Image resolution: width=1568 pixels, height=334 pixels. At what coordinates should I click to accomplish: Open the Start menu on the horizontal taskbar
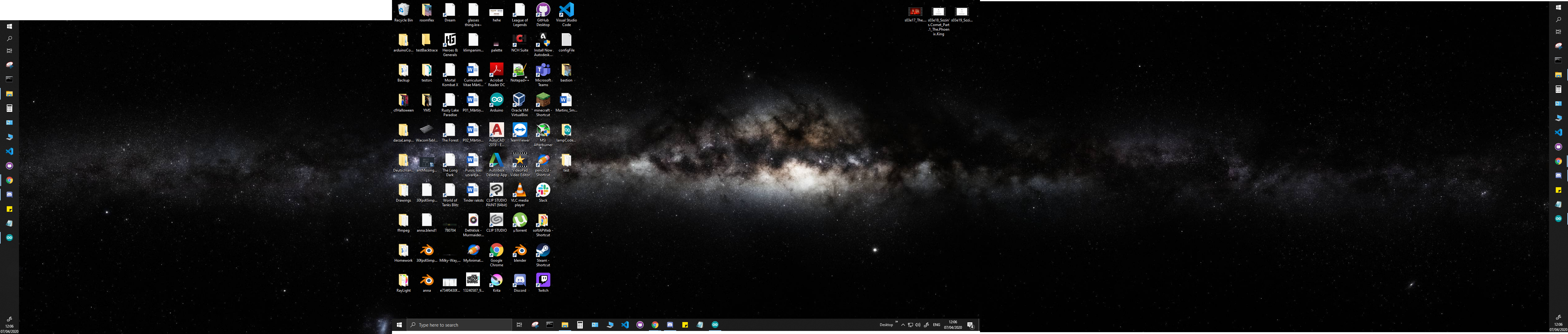point(399,325)
